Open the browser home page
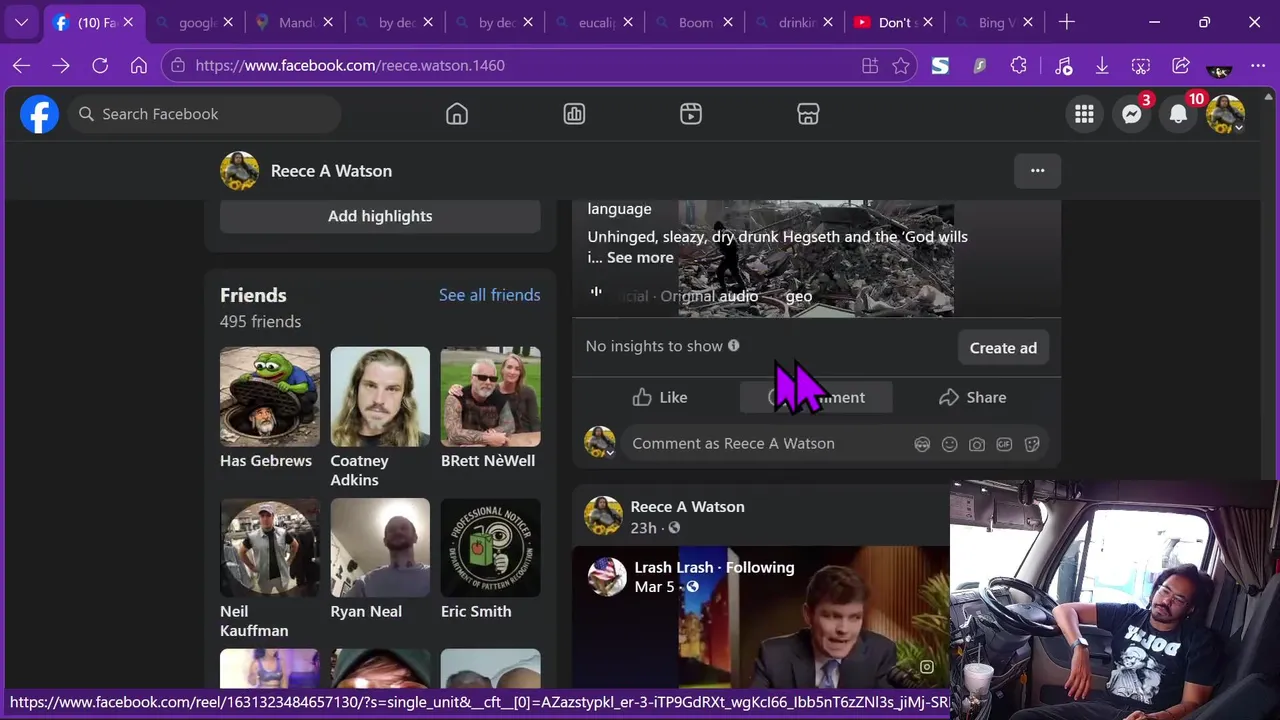This screenshot has width=1280, height=720. point(139,66)
